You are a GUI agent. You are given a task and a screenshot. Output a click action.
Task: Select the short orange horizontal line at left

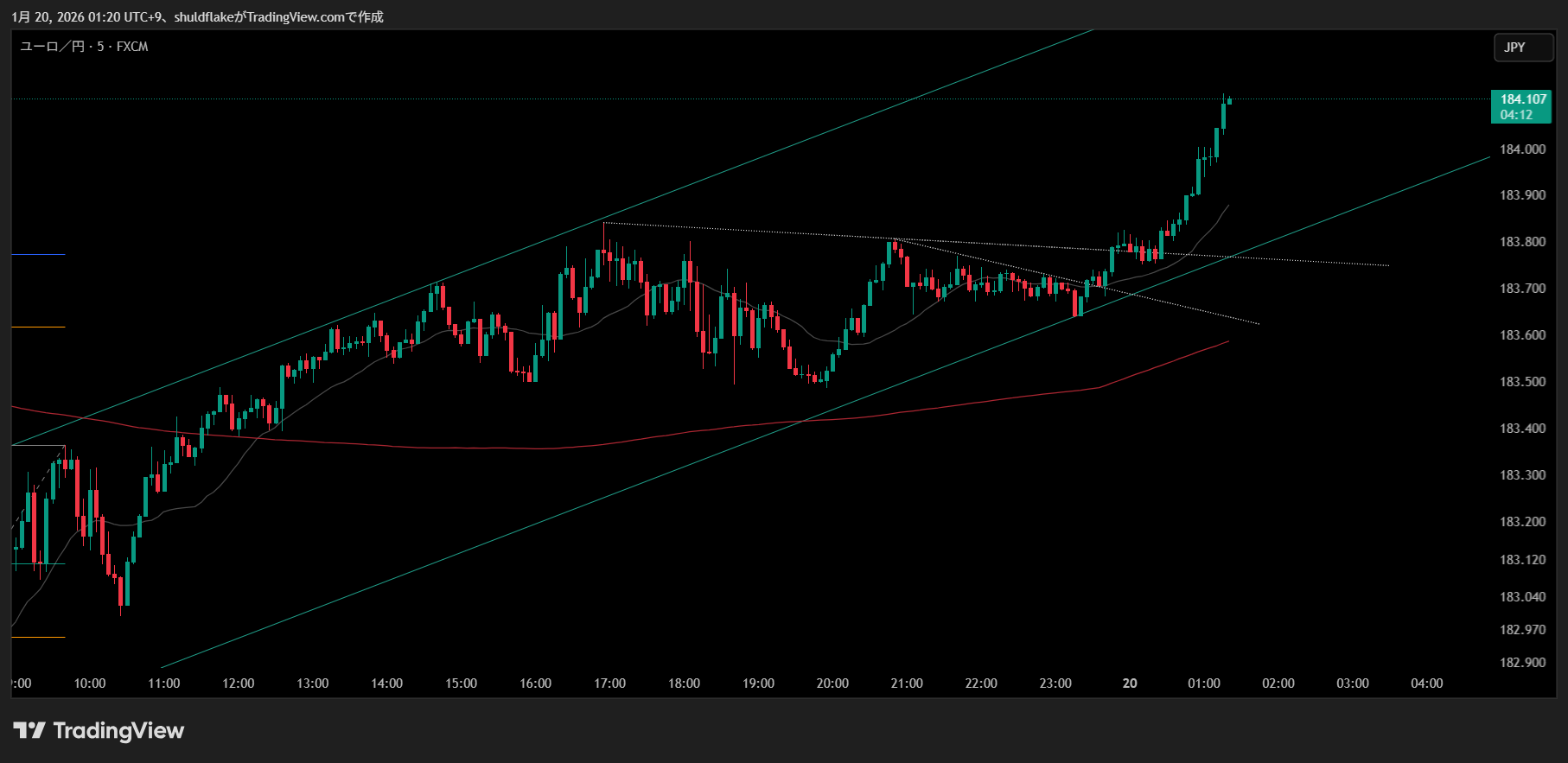pyautogui.click(x=38, y=327)
